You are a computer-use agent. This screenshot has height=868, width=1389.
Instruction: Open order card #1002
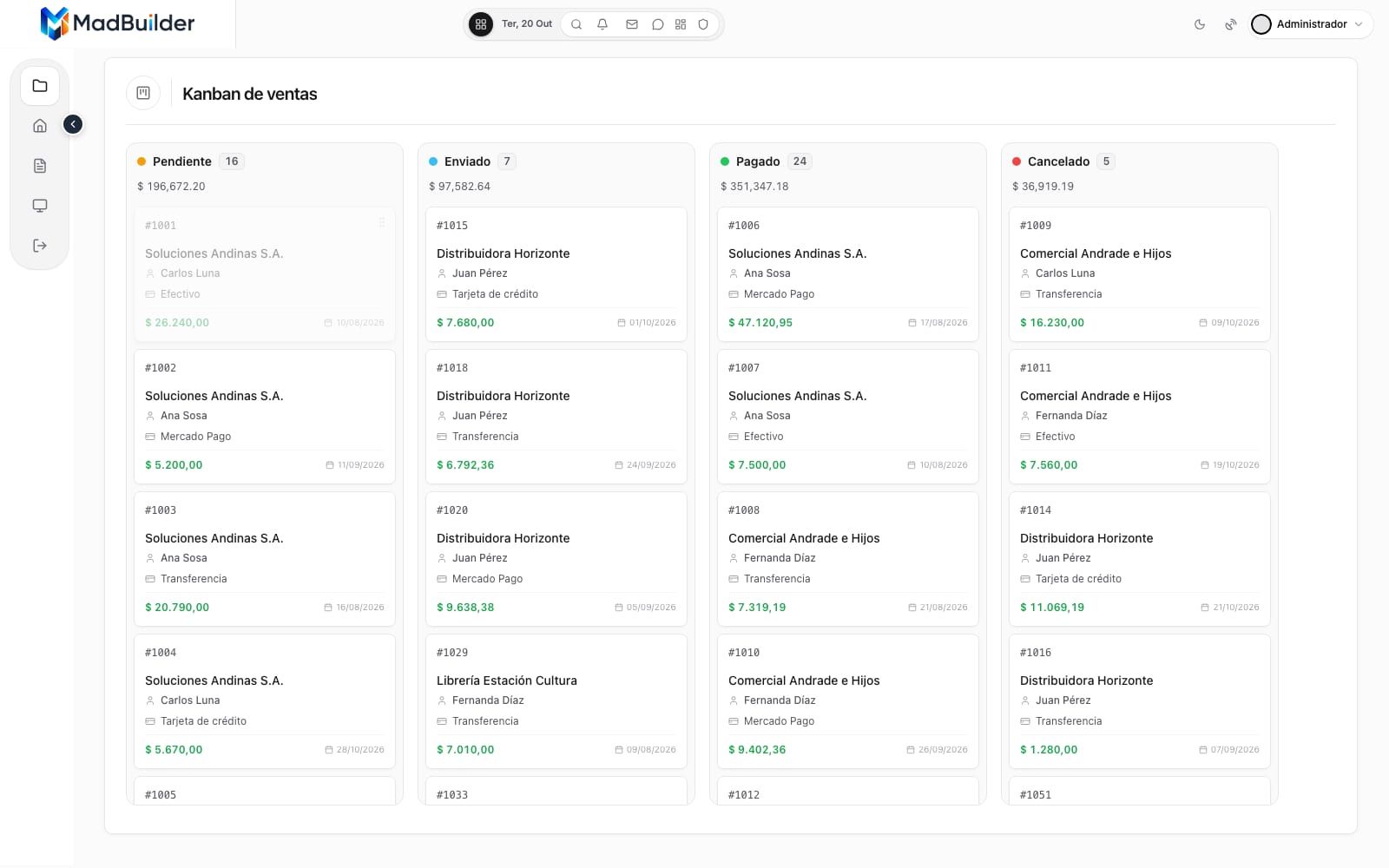click(265, 417)
